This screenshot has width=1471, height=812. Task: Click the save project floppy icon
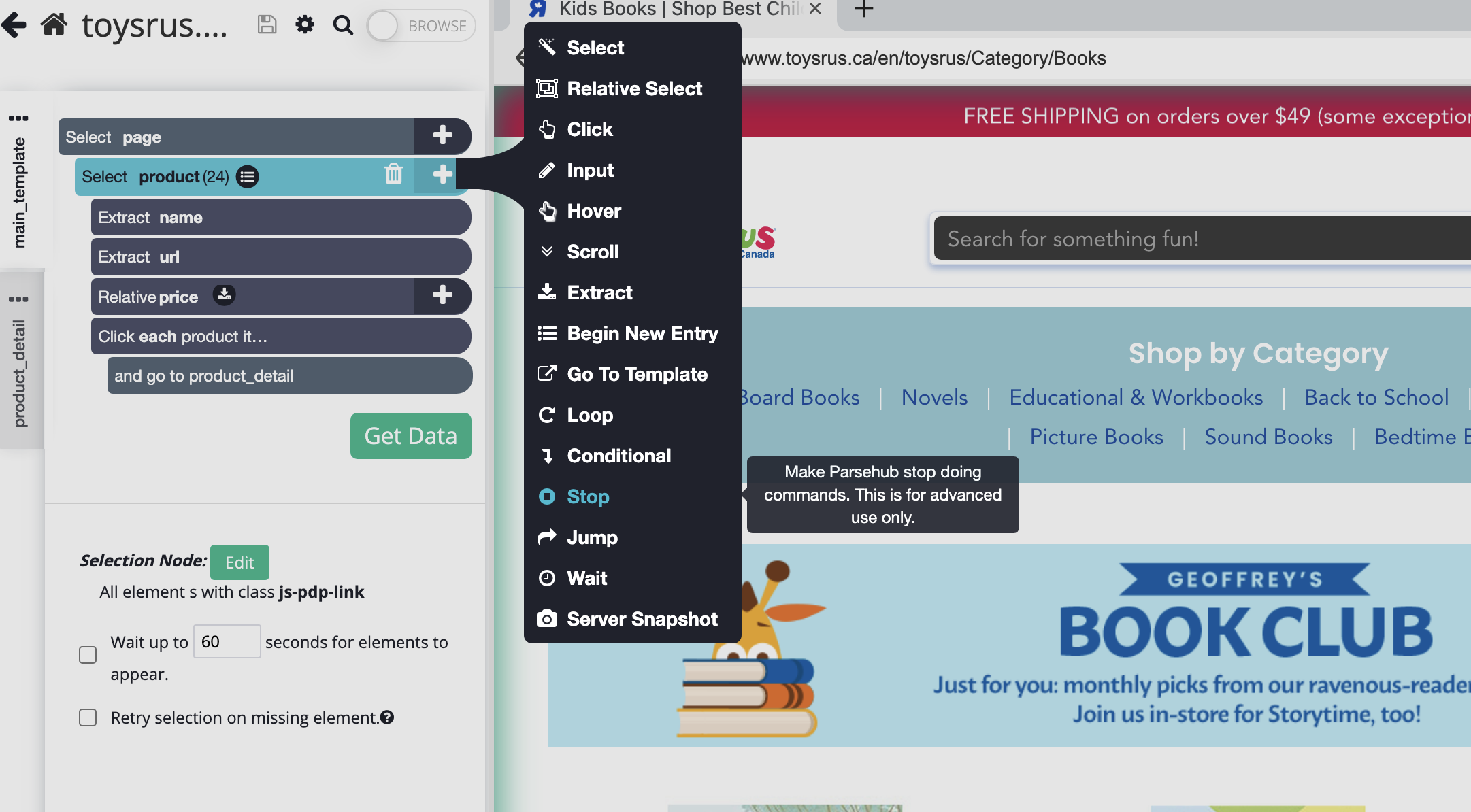267,25
